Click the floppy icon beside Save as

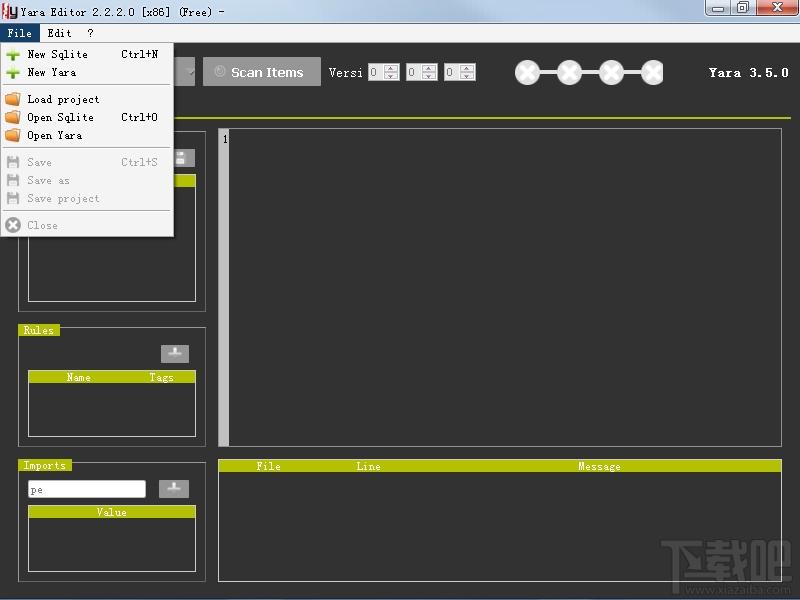13,180
